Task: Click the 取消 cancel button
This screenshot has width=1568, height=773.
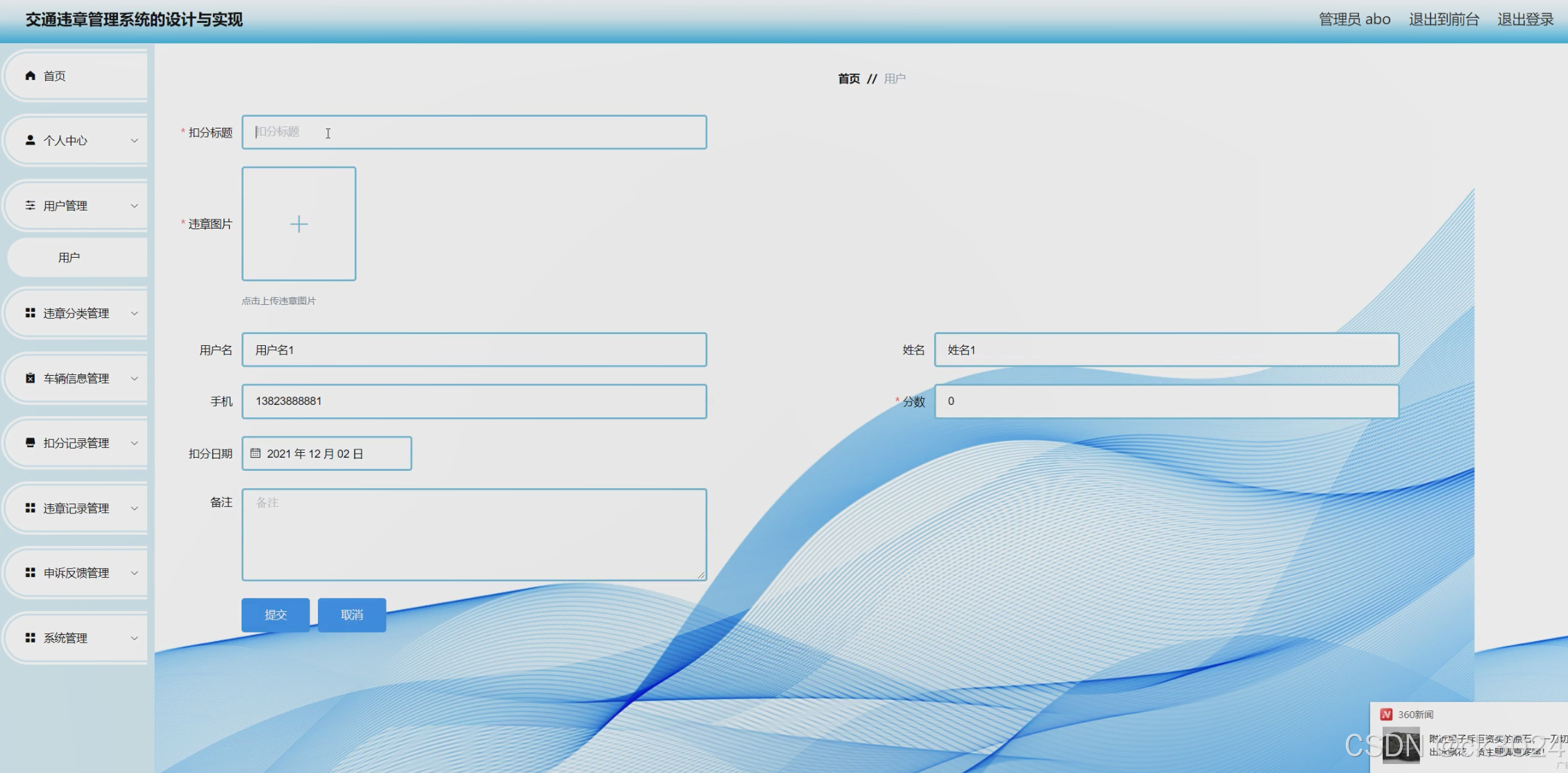Action: 352,615
